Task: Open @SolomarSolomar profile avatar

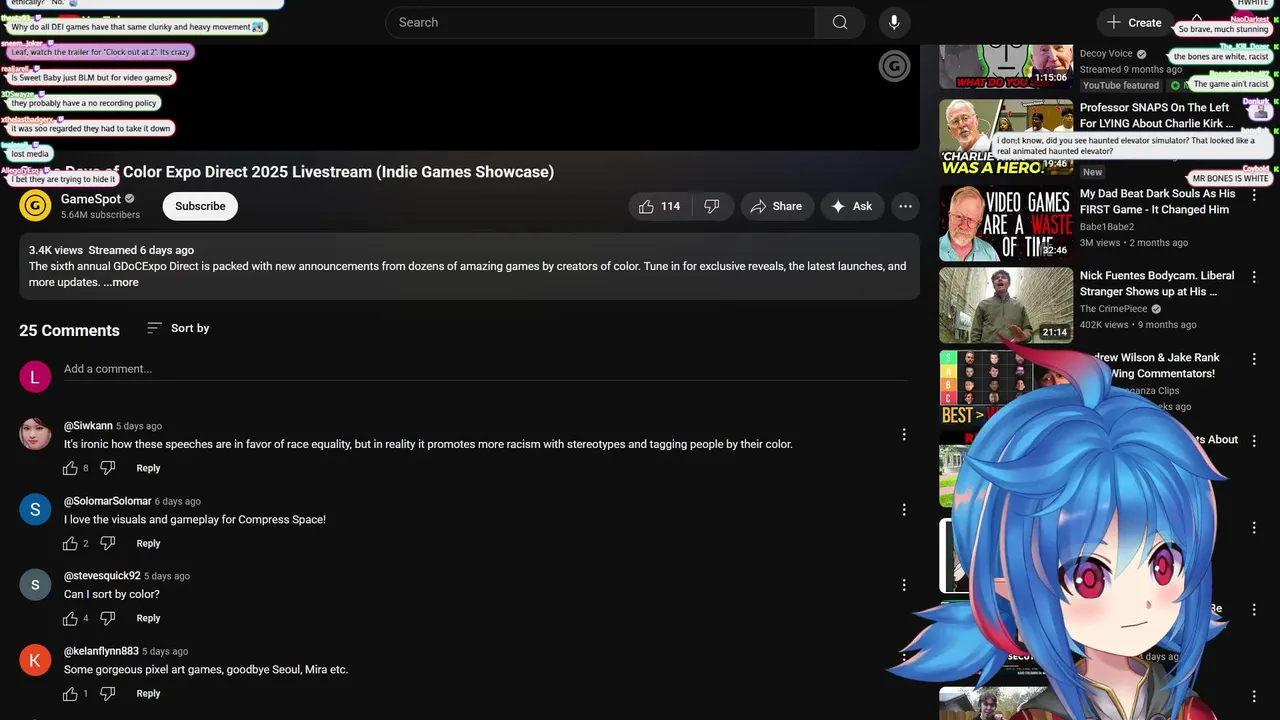Action: (35, 509)
